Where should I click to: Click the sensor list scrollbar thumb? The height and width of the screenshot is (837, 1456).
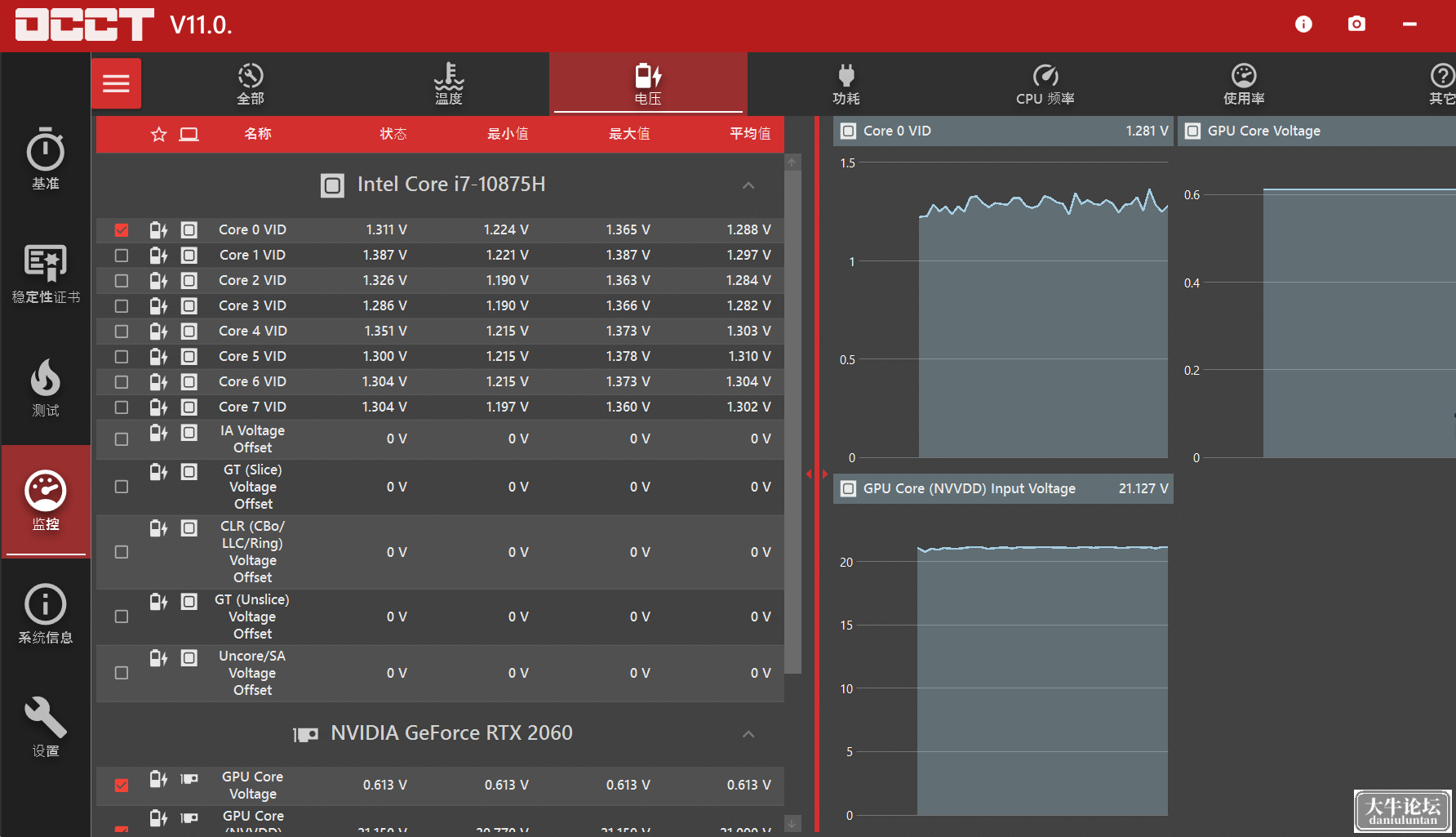point(792,422)
